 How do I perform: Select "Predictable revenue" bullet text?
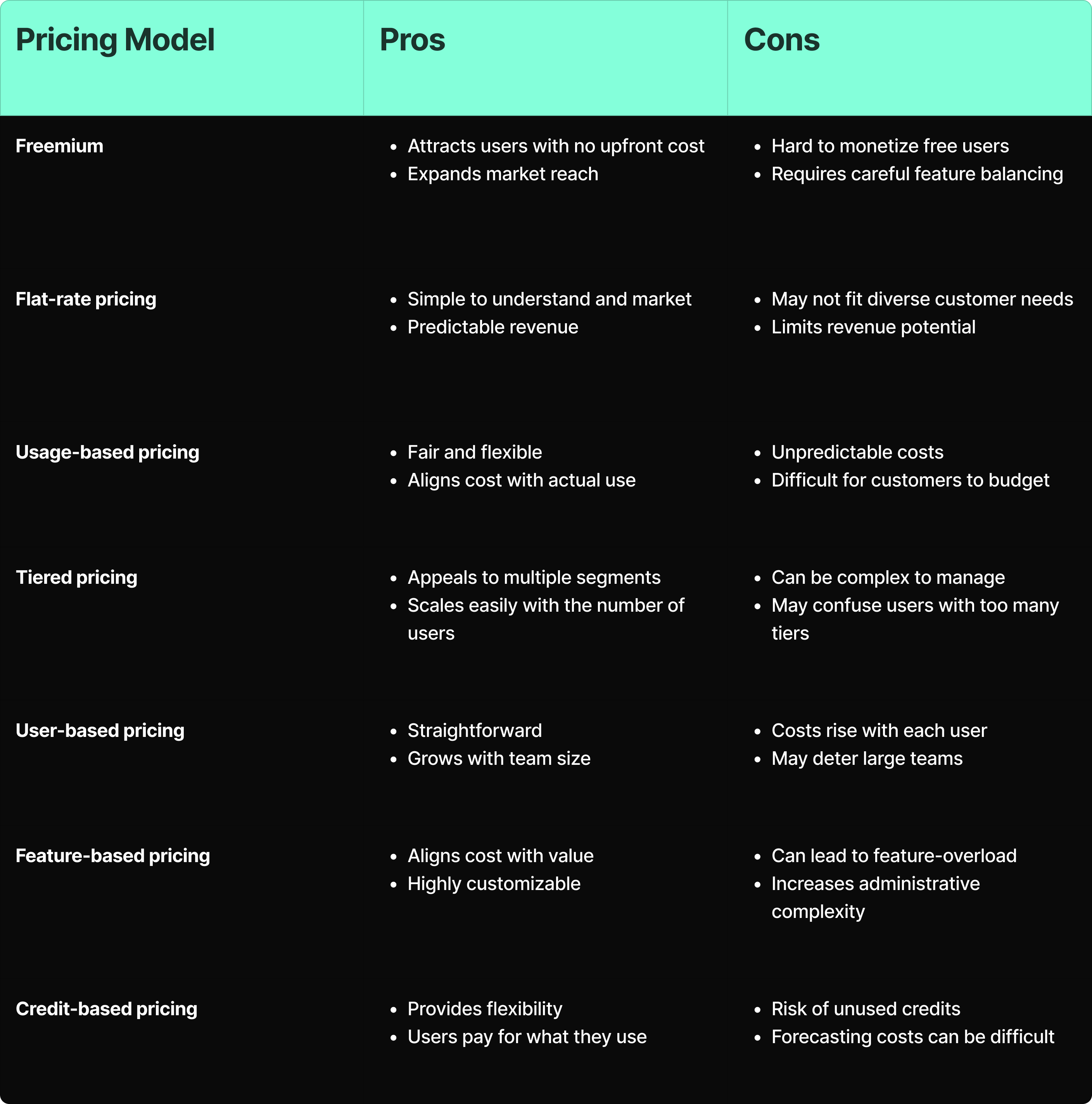pyautogui.click(x=493, y=328)
